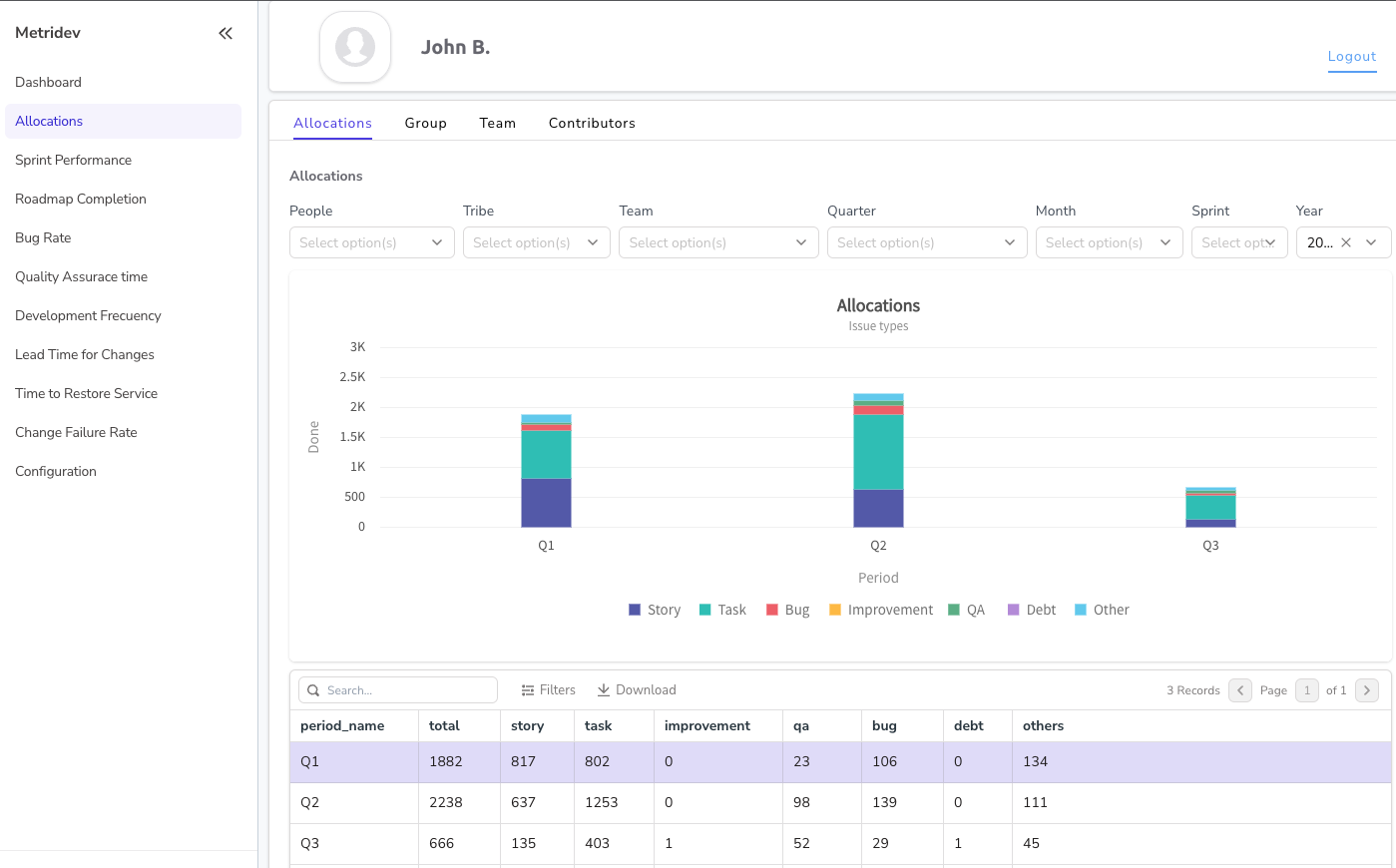Toggle Bug series in chart legend
Image resolution: width=1396 pixels, height=868 pixels.
pyautogui.click(x=787, y=610)
